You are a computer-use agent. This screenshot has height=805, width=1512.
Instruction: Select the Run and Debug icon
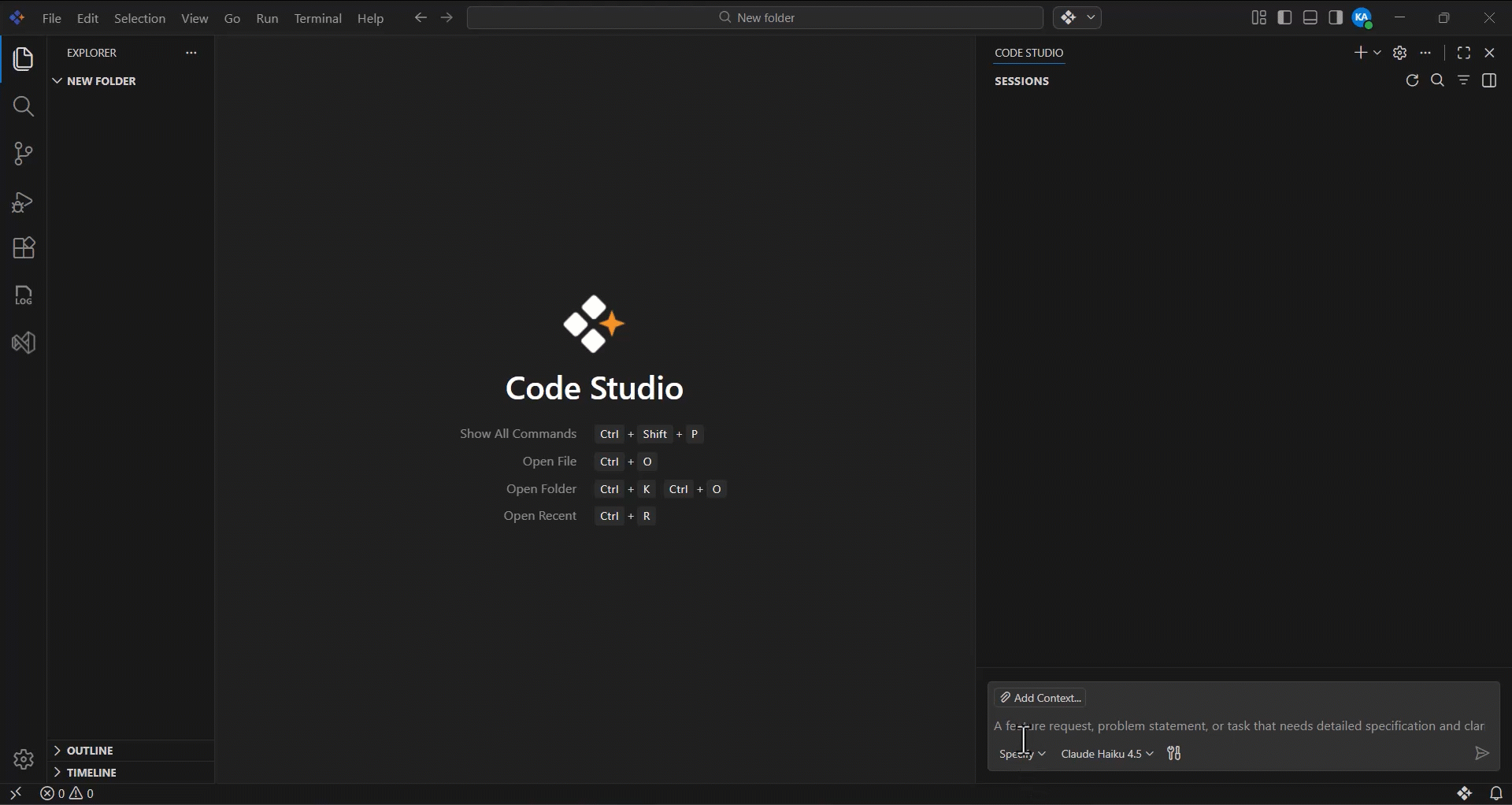[x=23, y=202]
